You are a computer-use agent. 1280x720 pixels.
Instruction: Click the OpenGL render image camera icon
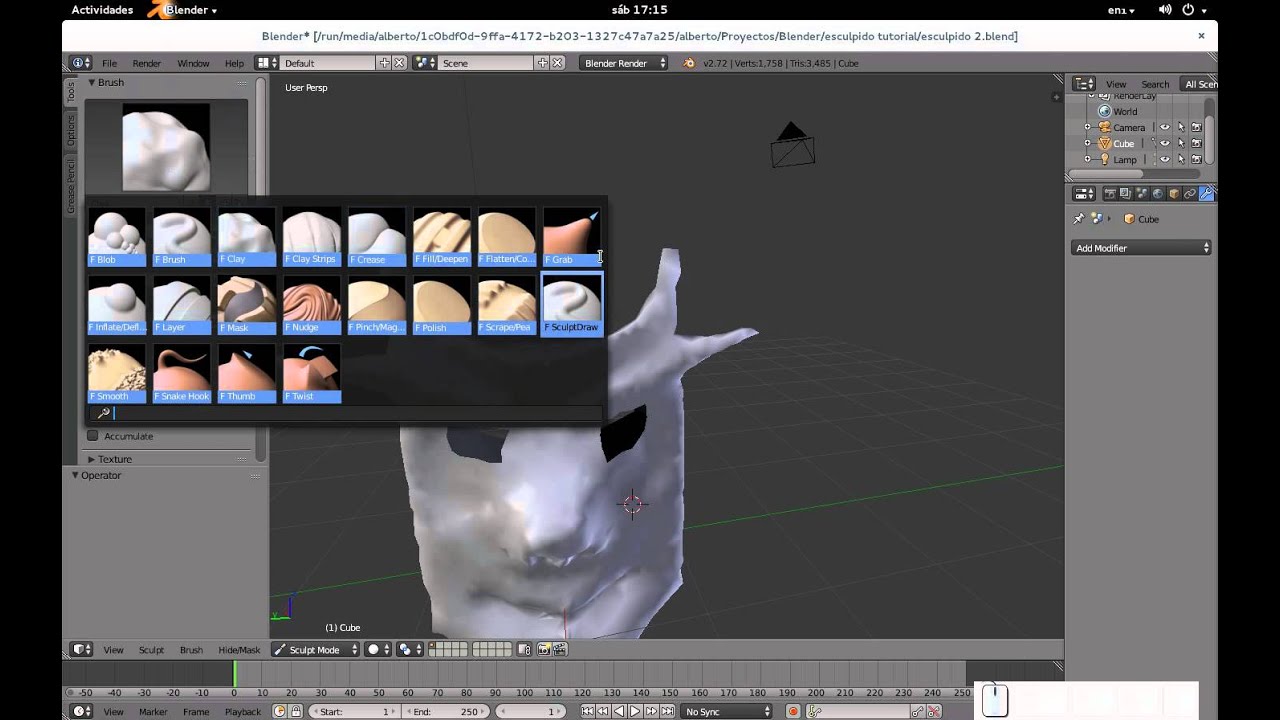click(544, 650)
